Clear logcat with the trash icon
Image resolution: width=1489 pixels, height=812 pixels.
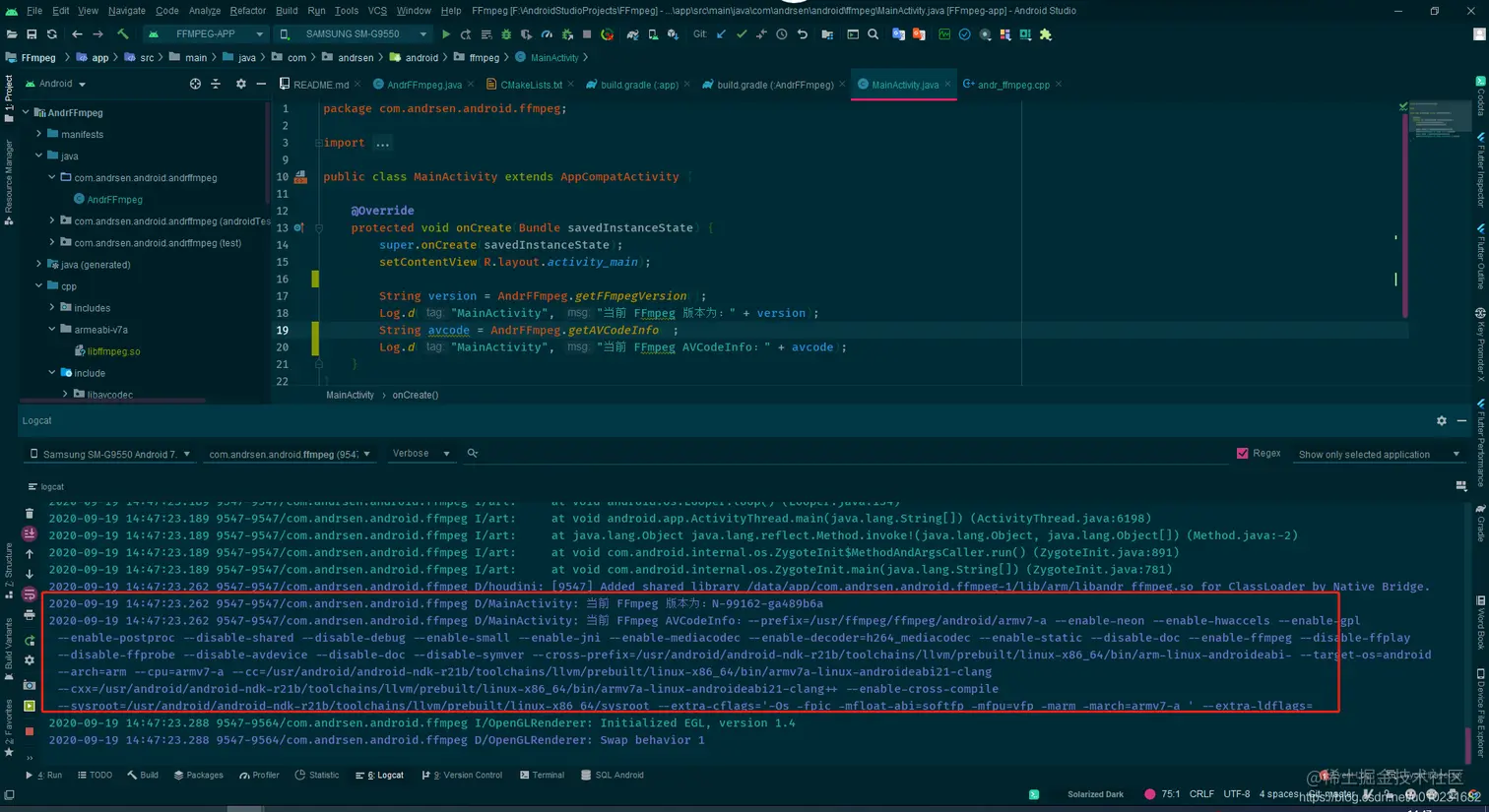pyautogui.click(x=30, y=513)
